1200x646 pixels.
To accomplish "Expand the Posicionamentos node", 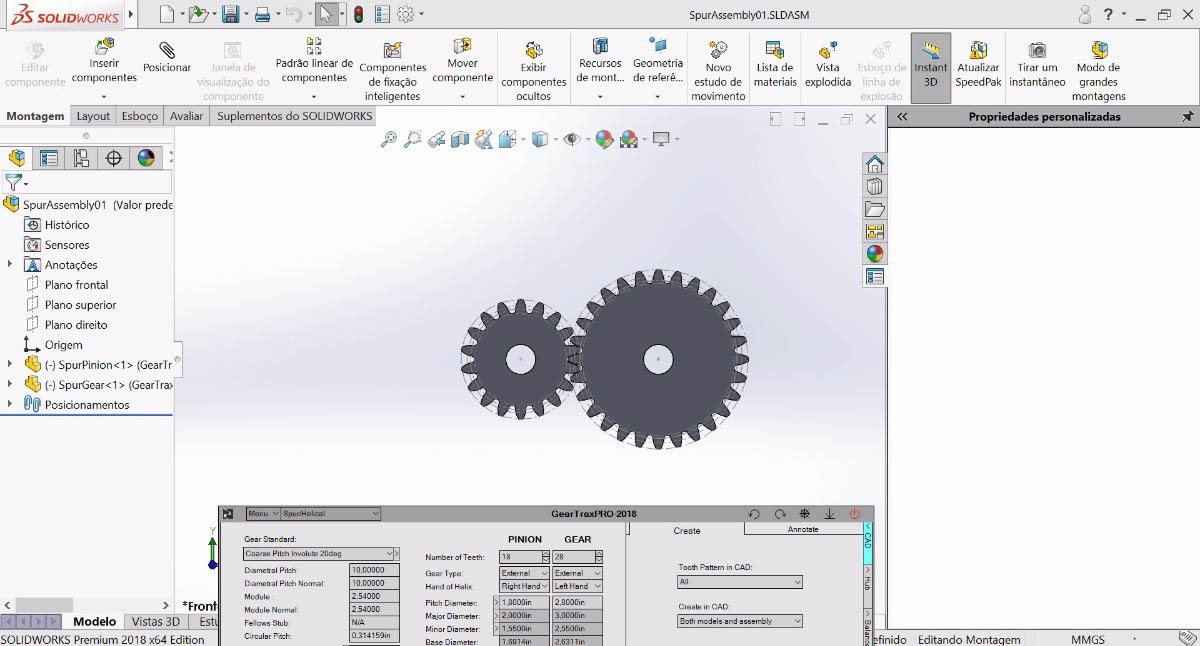I will [10, 405].
